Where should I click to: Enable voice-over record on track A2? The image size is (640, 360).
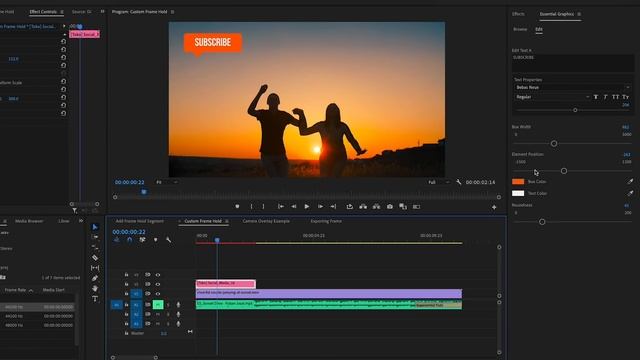pos(178,314)
